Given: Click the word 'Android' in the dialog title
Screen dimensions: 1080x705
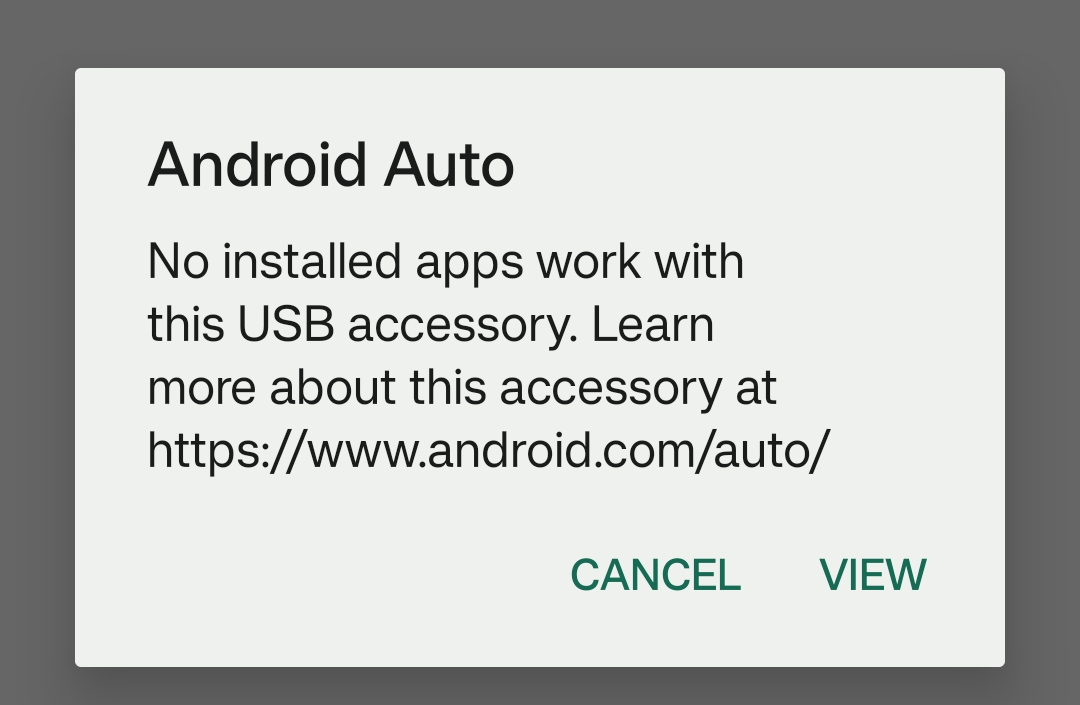Looking at the screenshot, I should click(257, 165).
